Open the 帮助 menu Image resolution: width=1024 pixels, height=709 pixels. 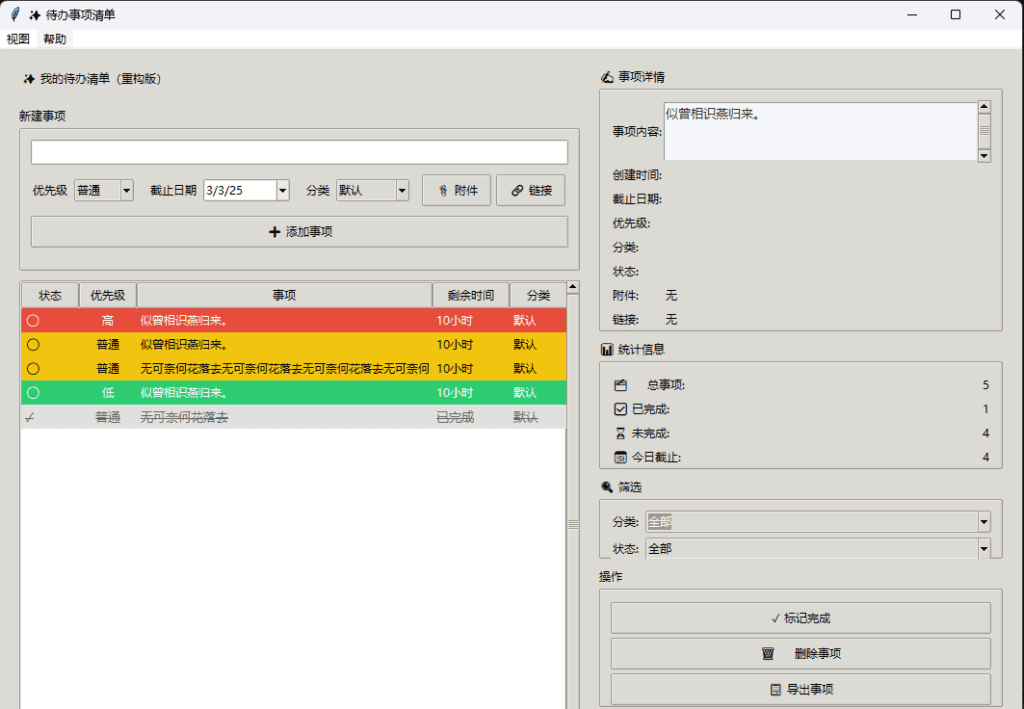click(x=55, y=39)
